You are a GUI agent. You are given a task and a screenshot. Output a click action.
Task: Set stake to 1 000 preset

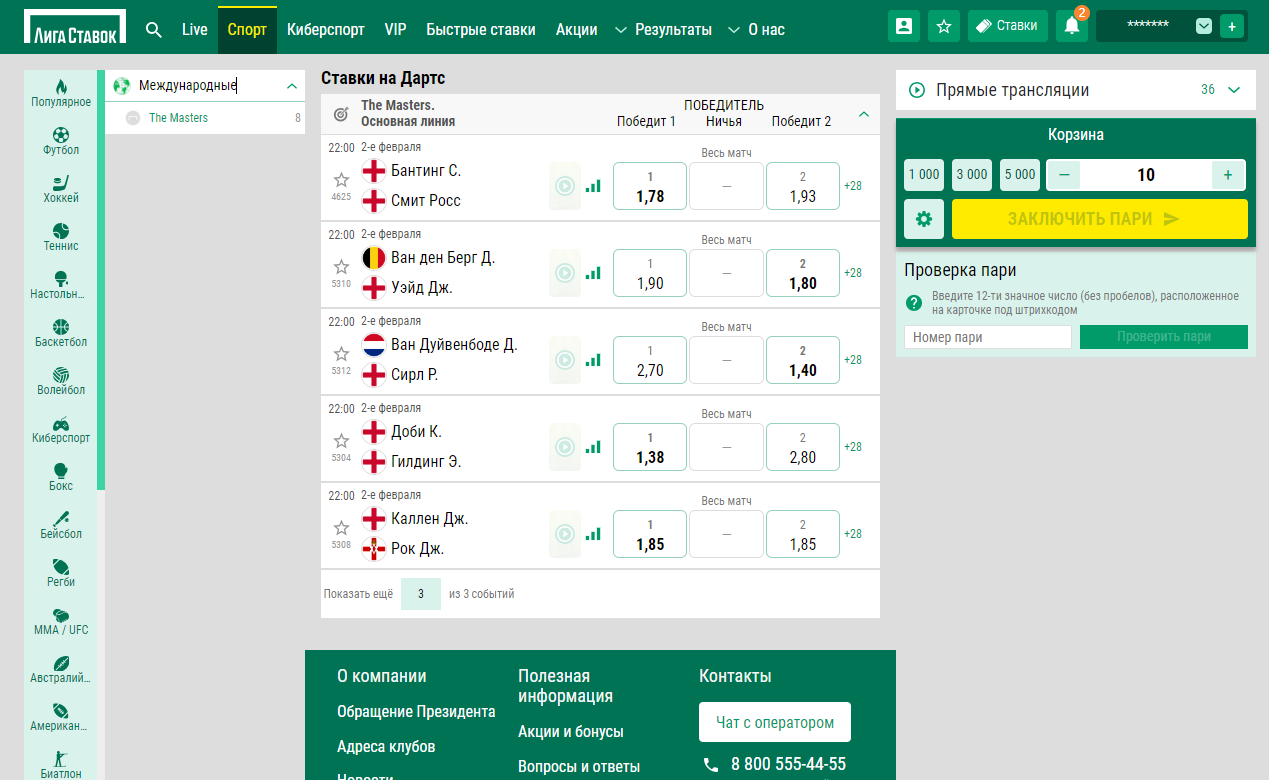coord(924,175)
